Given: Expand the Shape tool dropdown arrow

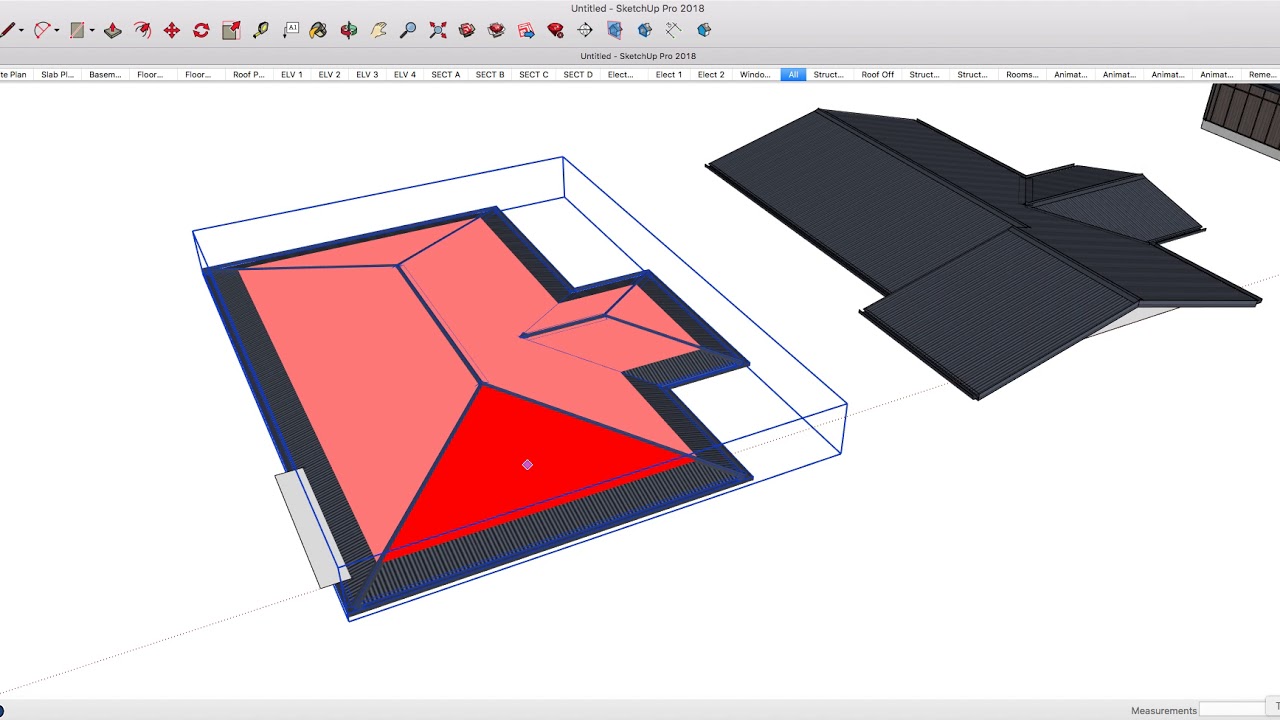Looking at the screenshot, I should pyautogui.click(x=91, y=31).
